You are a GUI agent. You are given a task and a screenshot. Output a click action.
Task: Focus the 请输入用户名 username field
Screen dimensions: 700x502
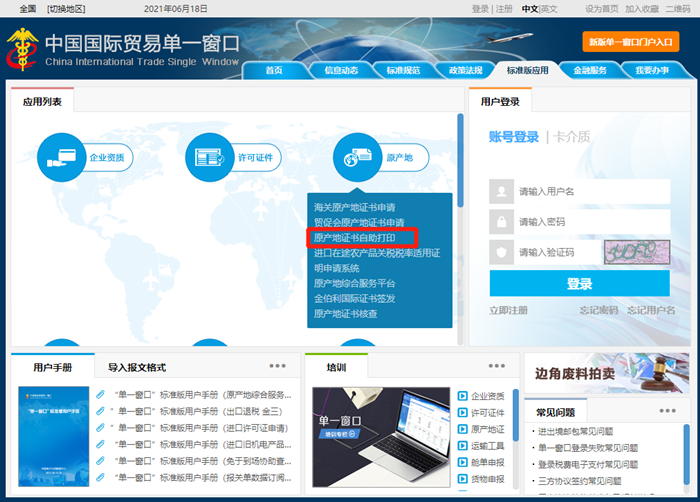590,191
